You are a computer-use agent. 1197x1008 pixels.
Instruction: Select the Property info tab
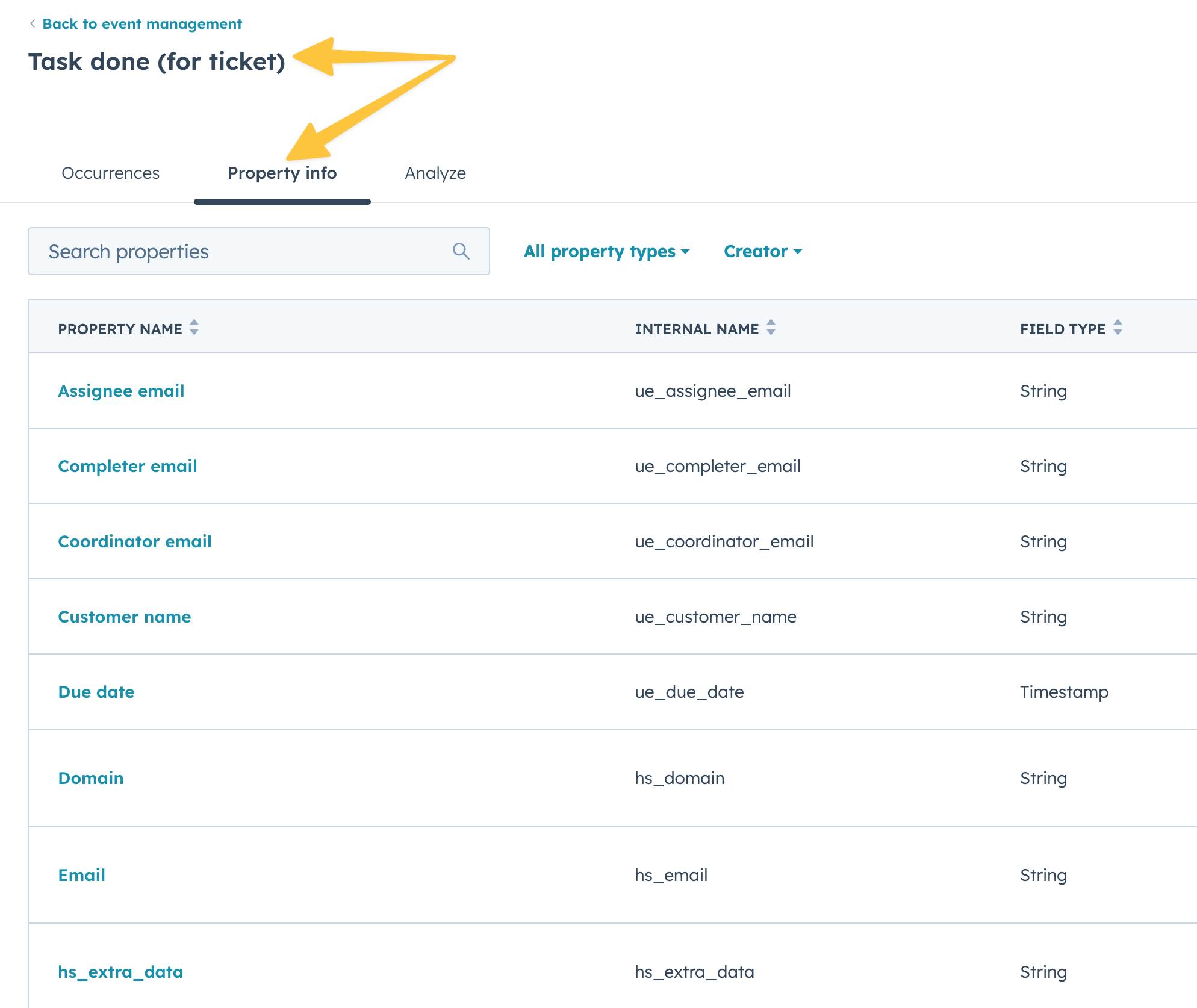coord(282,173)
